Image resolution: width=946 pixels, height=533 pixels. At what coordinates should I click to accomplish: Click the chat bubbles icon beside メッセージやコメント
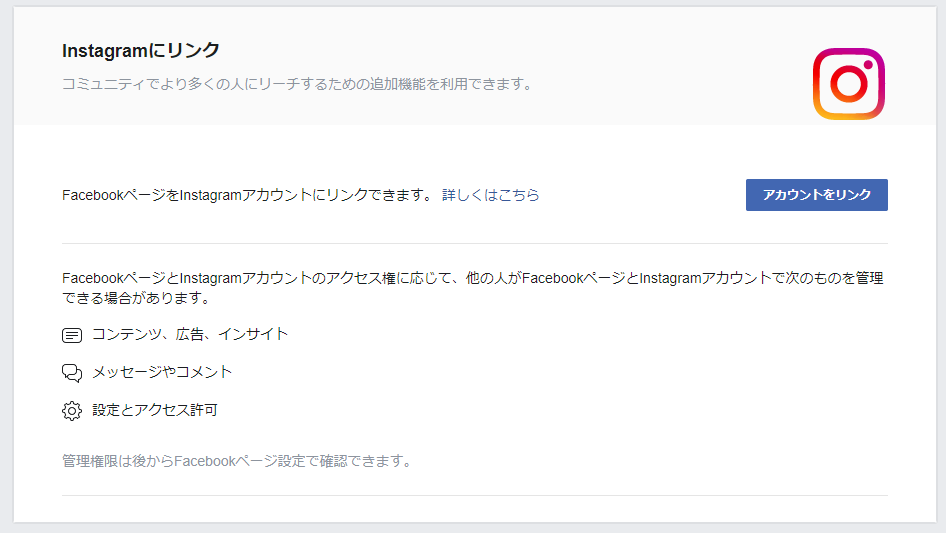click(x=72, y=373)
